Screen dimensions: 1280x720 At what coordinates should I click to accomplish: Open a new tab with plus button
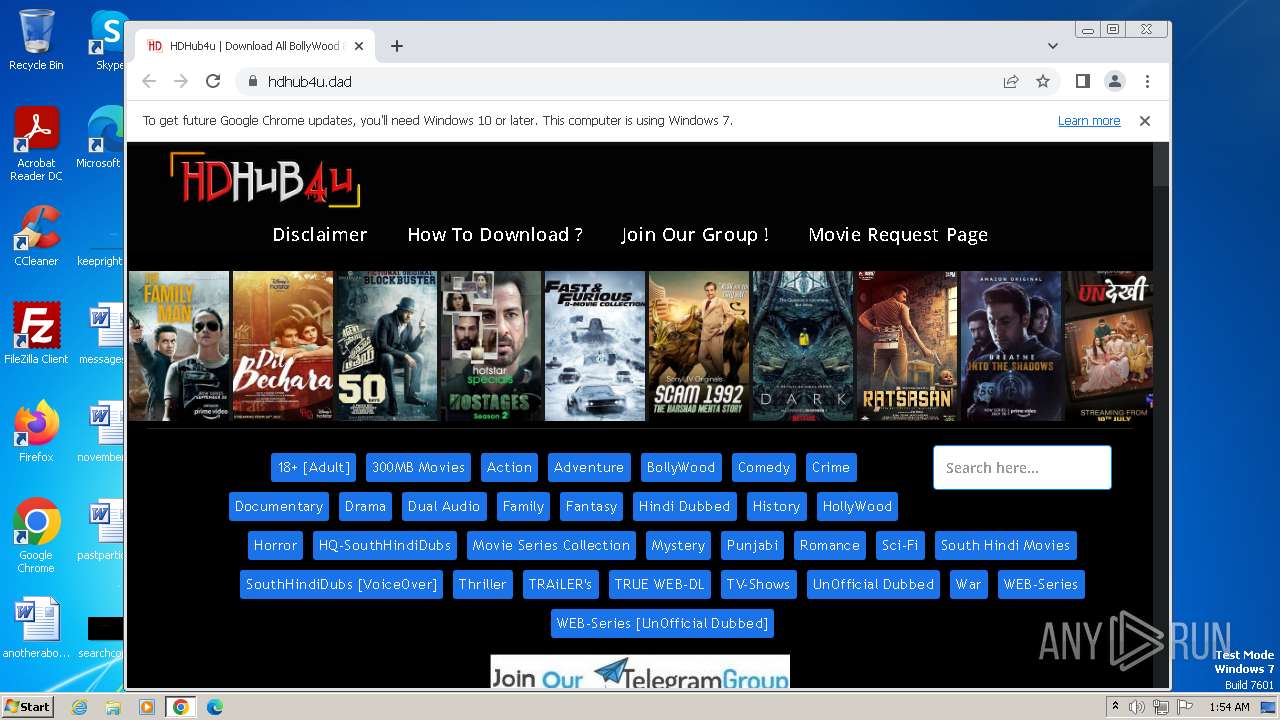pos(397,46)
